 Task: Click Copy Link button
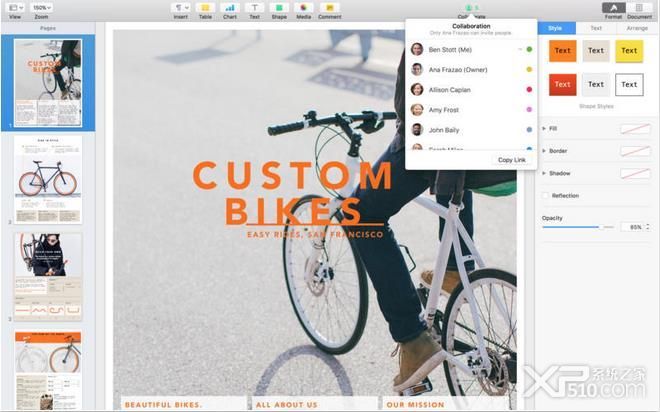[x=511, y=160]
